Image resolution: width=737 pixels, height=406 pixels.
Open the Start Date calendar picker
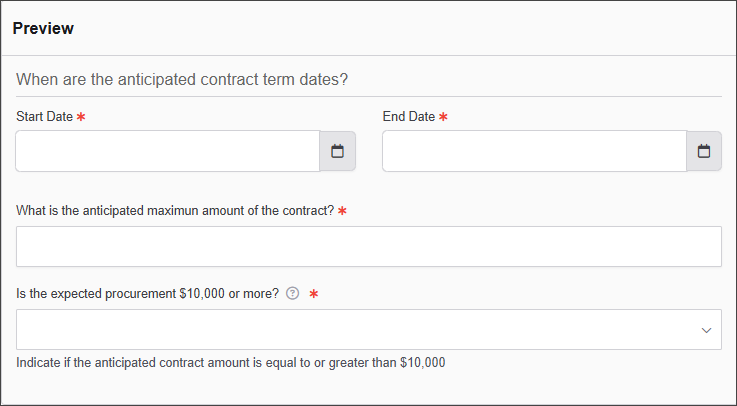[x=337, y=151]
